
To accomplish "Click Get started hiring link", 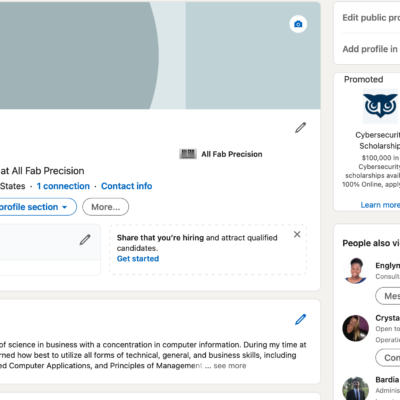I will click(x=138, y=259).
